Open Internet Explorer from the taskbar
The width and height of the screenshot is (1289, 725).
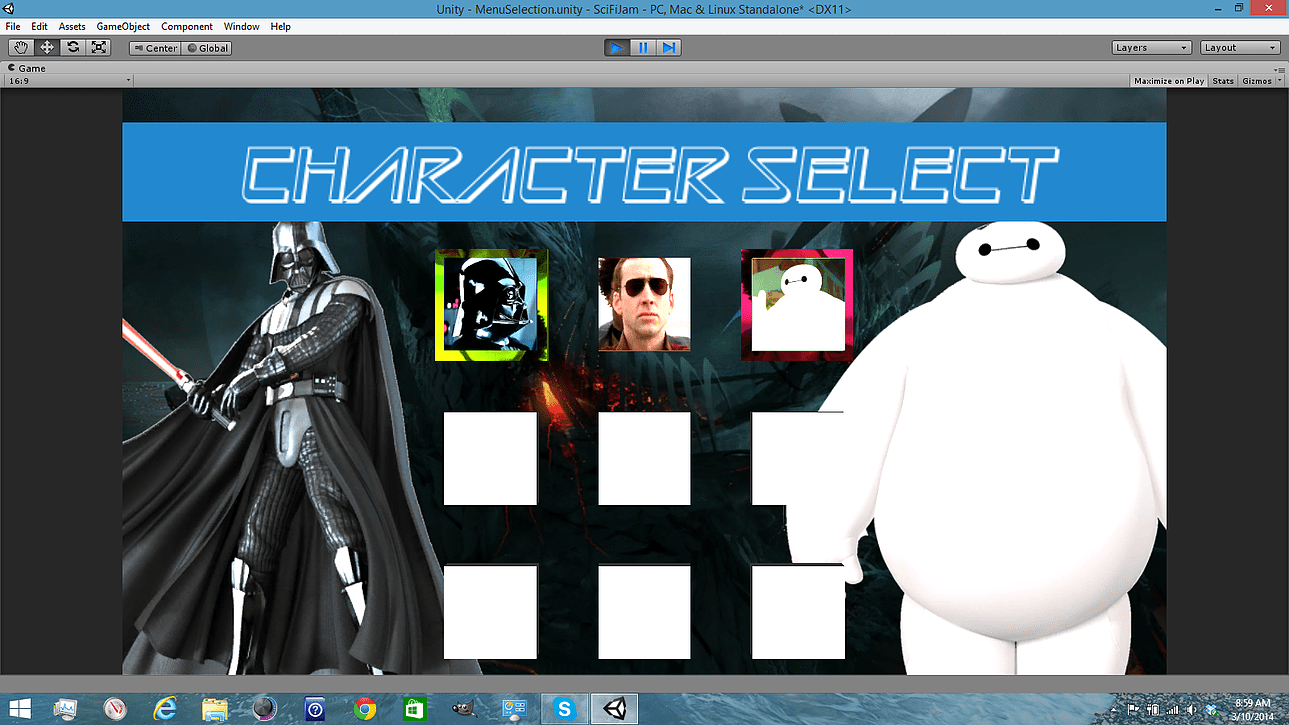(x=165, y=709)
